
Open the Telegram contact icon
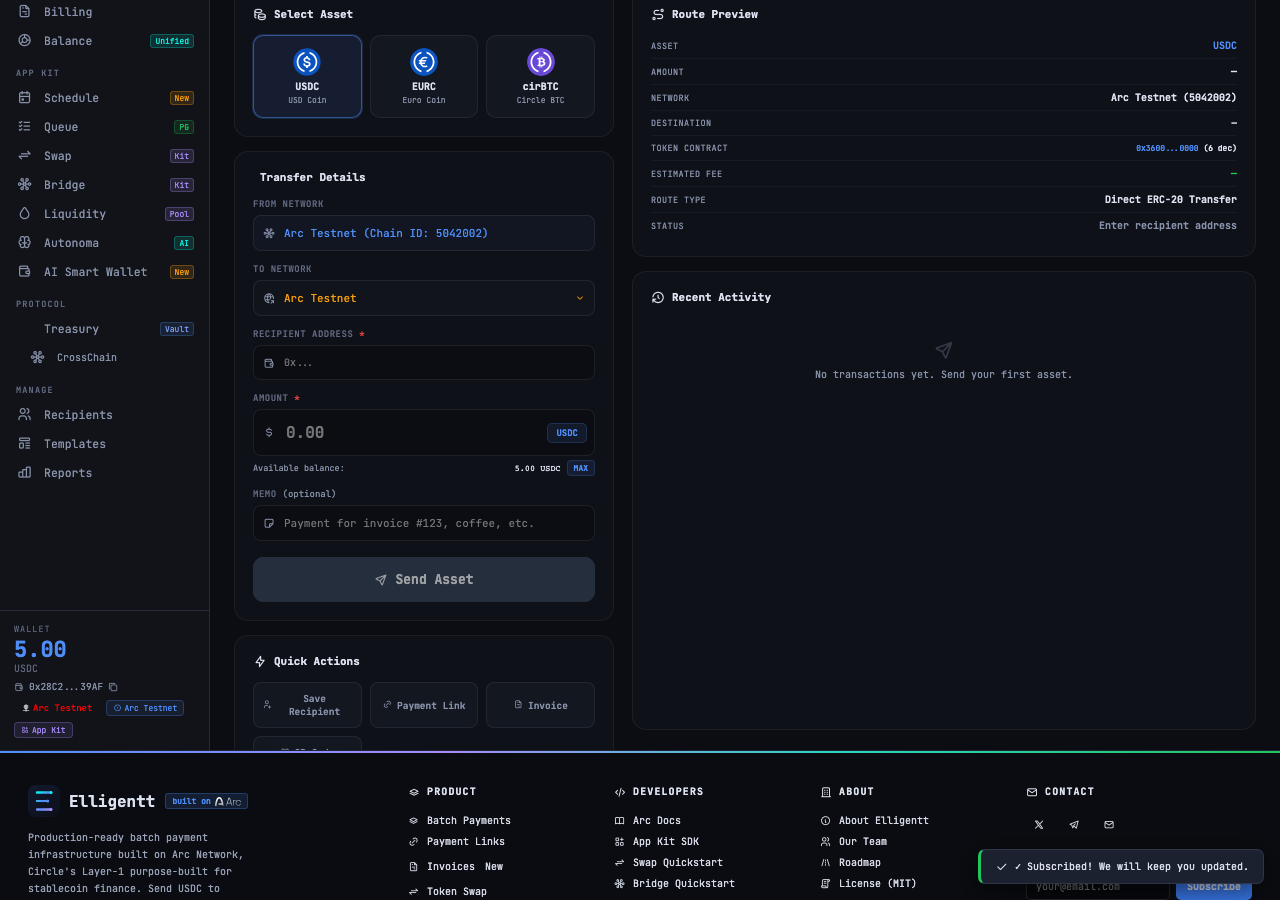(x=1074, y=825)
